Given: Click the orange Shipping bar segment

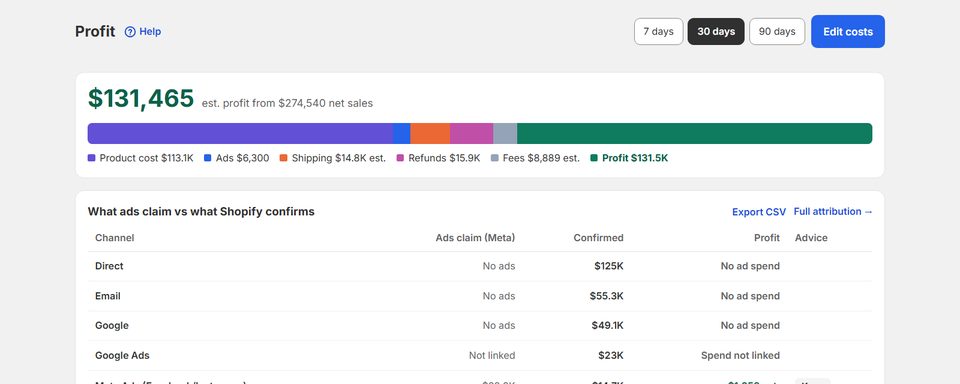Looking at the screenshot, I should pos(430,134).
